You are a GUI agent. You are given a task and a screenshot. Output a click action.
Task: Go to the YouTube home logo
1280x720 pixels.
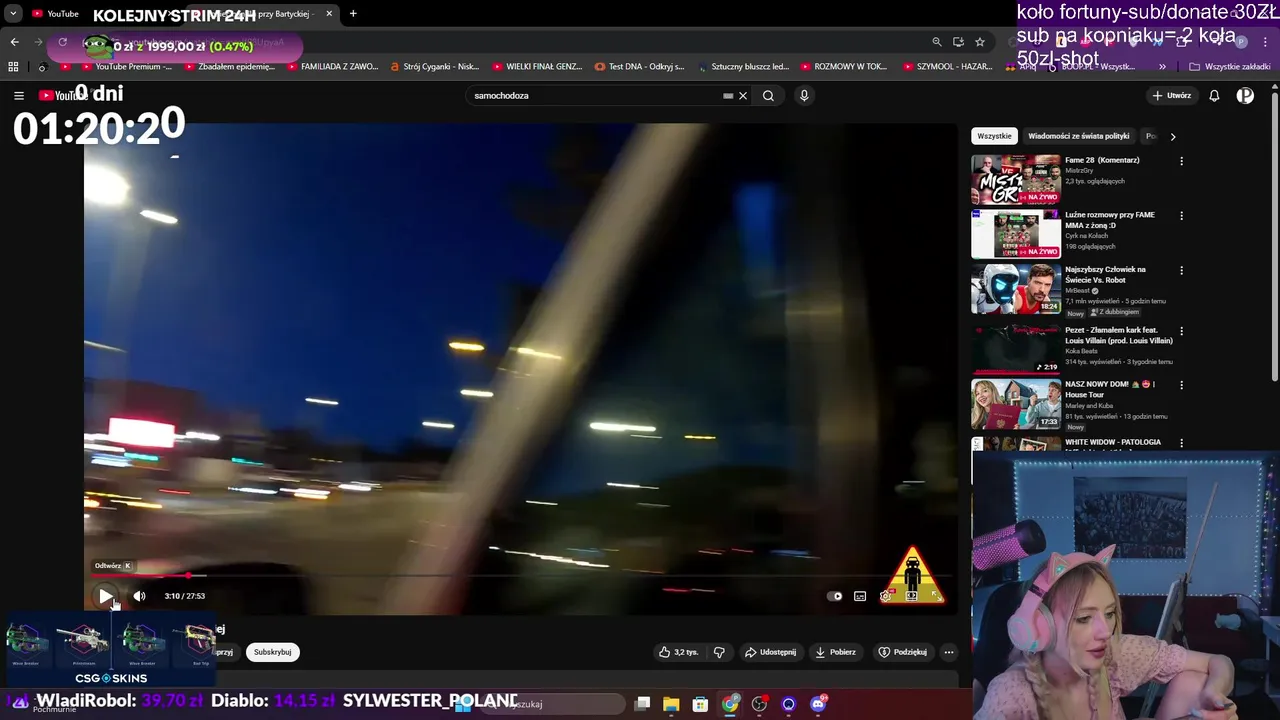coord(63,95)
